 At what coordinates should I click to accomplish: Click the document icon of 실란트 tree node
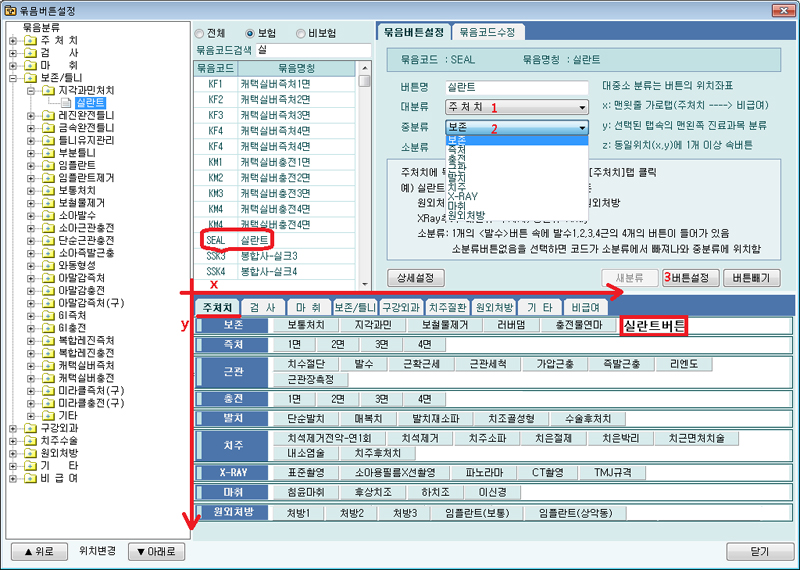(x=66, y=103)
